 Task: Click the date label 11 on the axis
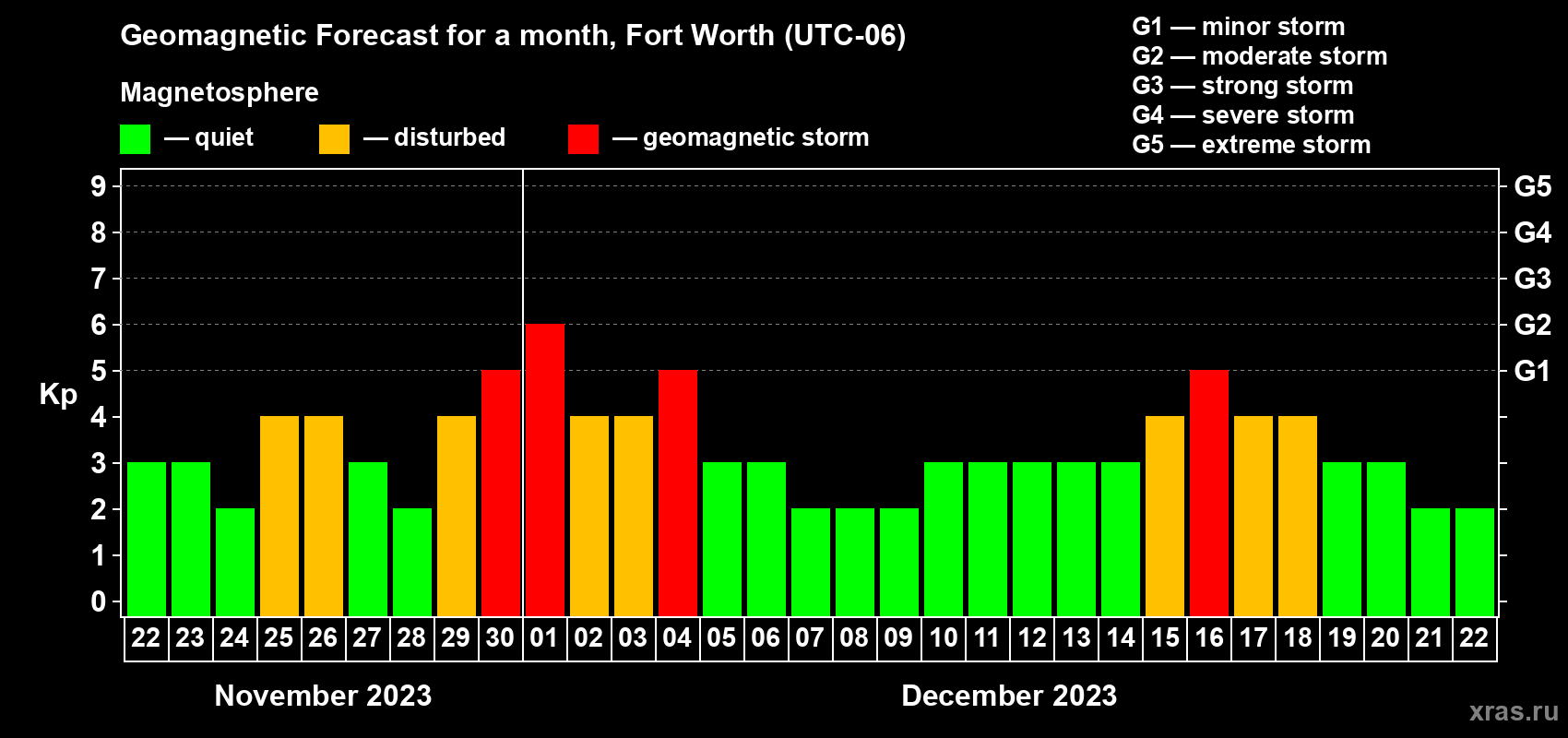click(x=987, y=637)
